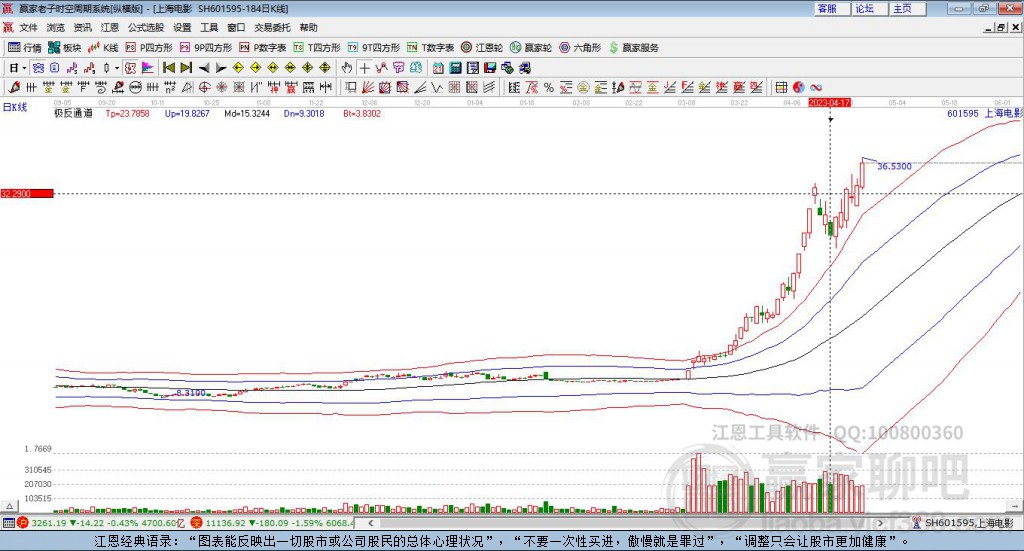Click the 极反通道 indicator name
This screenshot has height=551, width=1024.
point(73,114)
